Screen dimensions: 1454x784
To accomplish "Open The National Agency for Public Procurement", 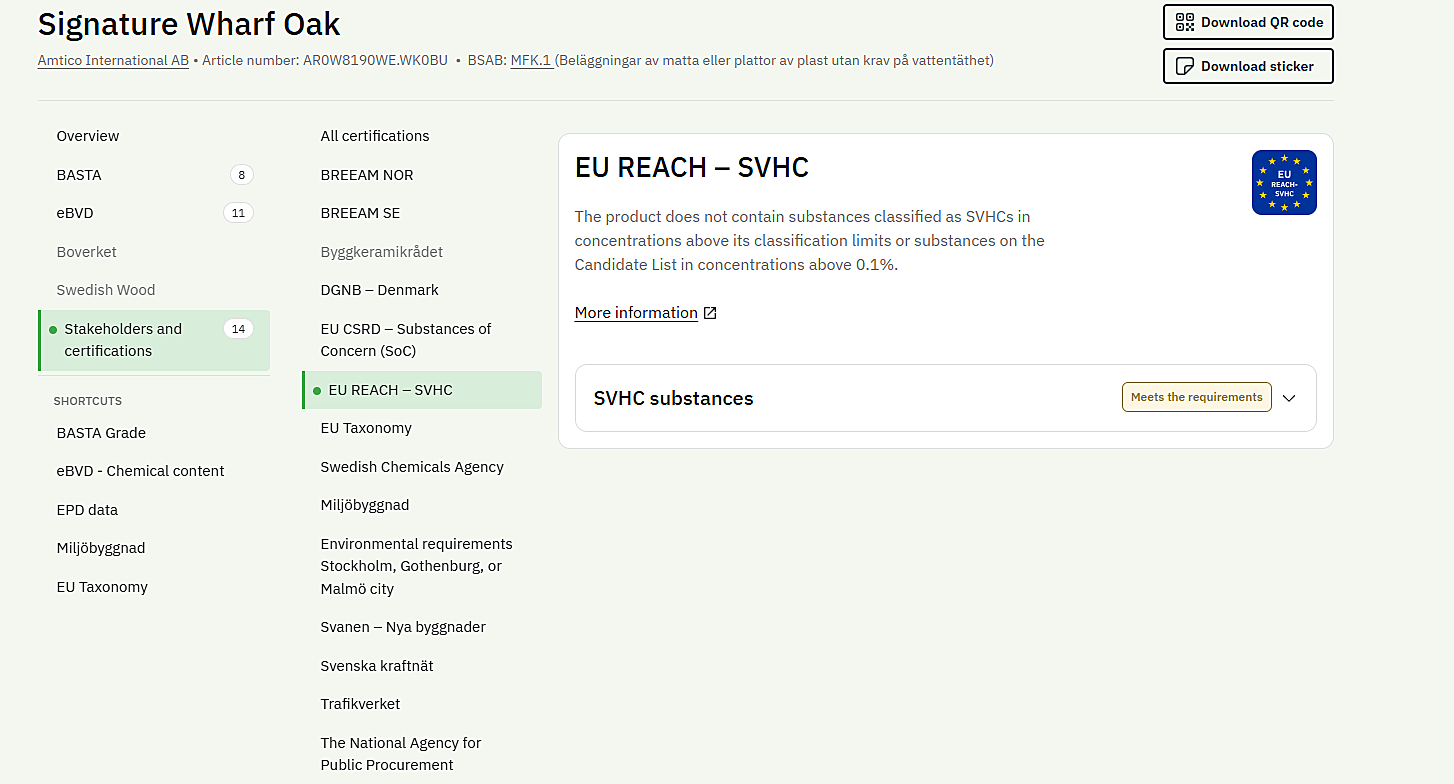I will click(x=401, y=754).
